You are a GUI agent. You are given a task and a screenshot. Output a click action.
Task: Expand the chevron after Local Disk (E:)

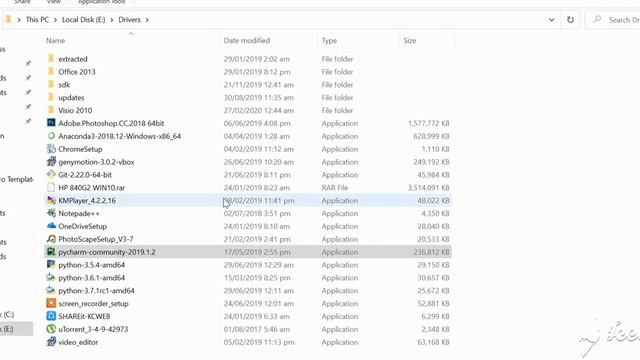pyautogui.click(x=112, y=20)
